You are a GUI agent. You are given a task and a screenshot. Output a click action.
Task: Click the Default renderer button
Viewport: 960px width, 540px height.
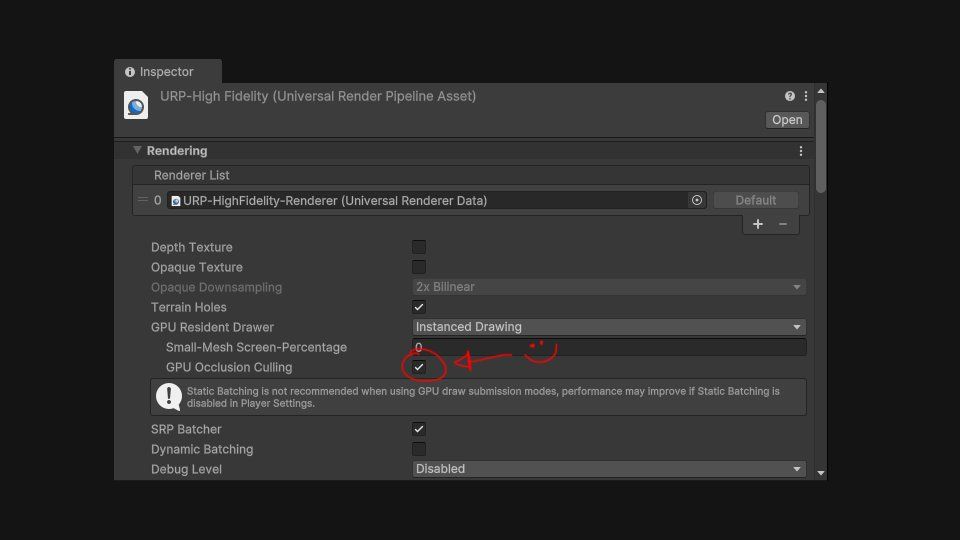coord(756,200)
